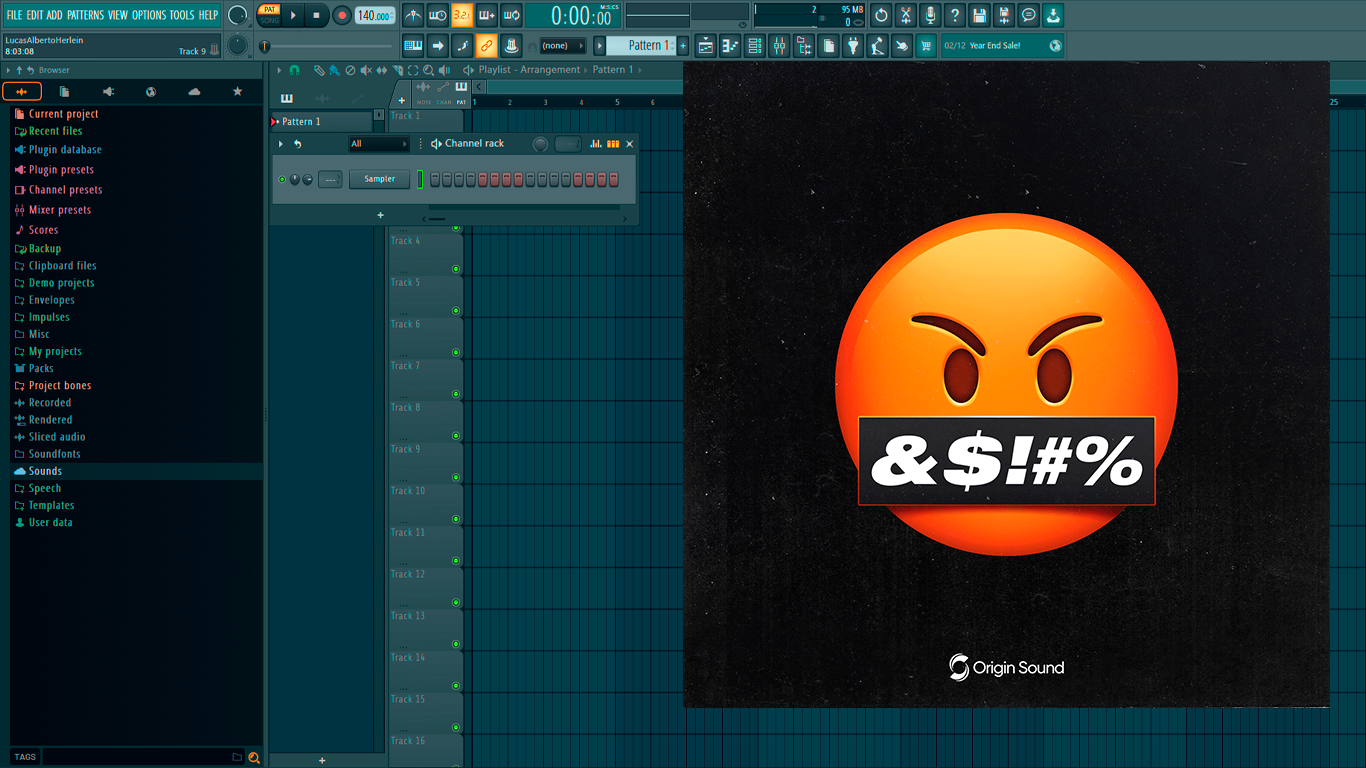Switch to PAT pattern mode
Viewport: 1366px width, 768px height.
tap(270, 9)
